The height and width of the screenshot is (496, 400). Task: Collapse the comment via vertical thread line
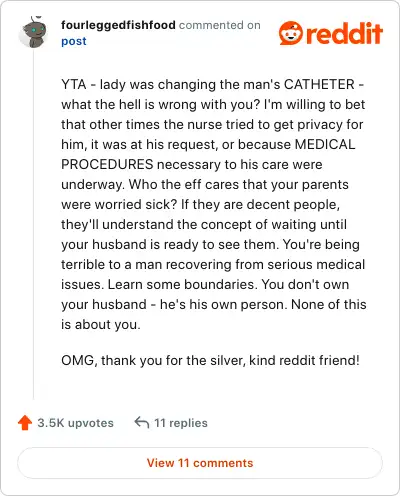(33, 223)
